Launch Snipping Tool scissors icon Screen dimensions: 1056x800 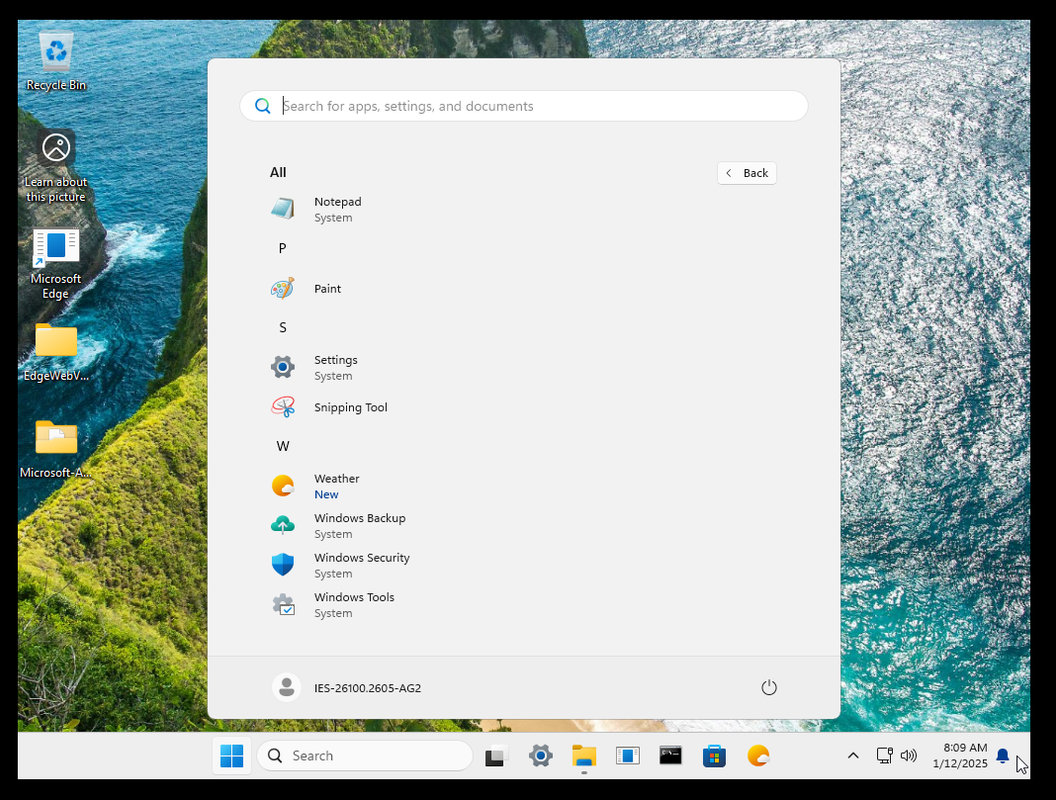[283, 407]
